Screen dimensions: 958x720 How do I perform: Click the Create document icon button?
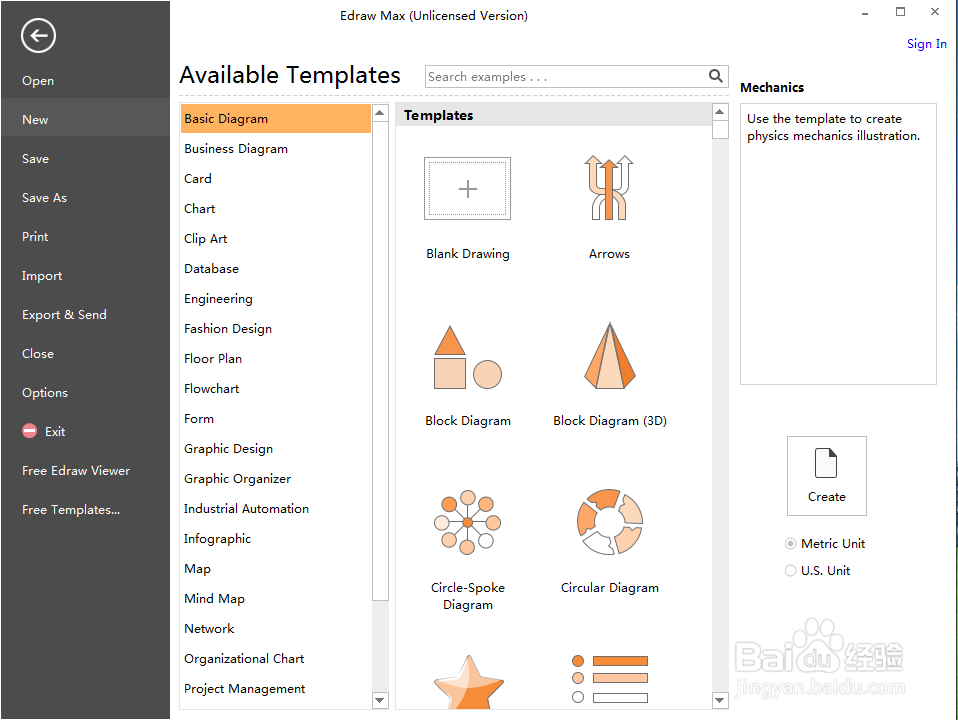coord(826,476)
